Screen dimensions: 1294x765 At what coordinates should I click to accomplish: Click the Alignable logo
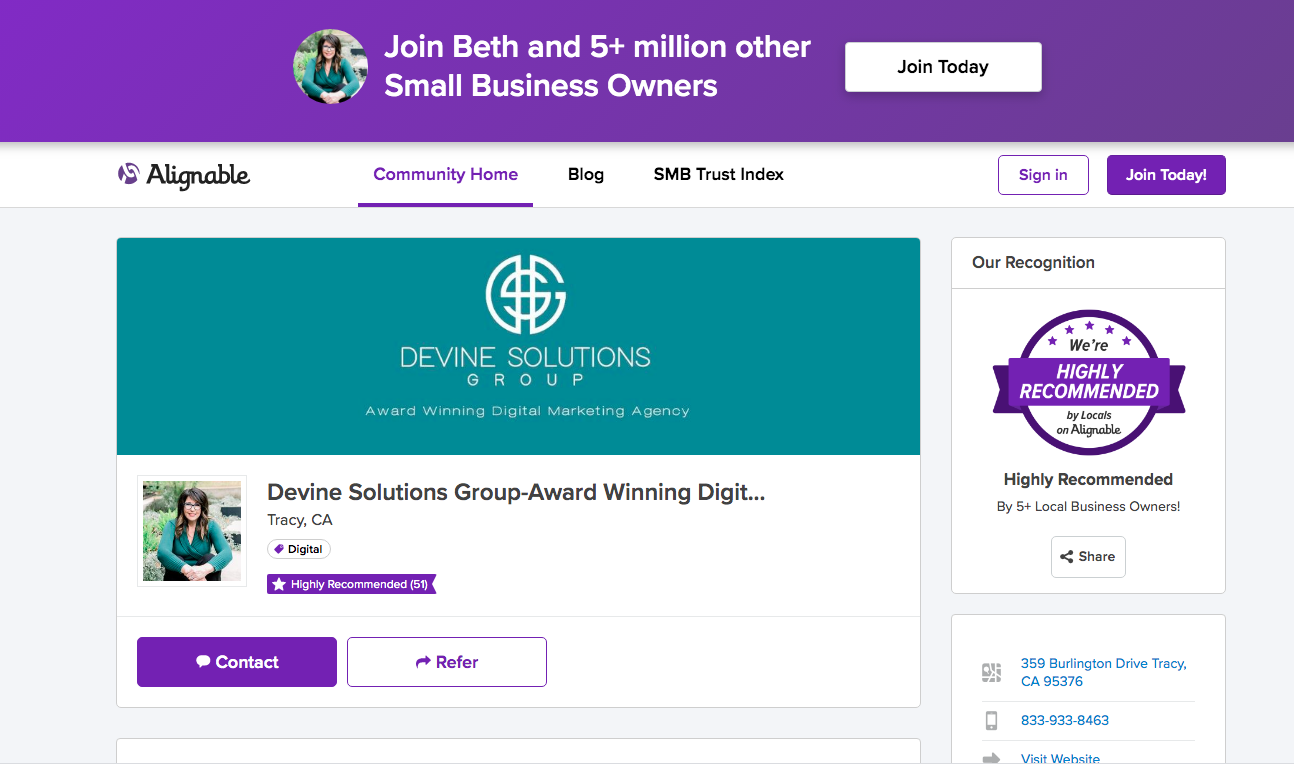(x=184, y=175)
